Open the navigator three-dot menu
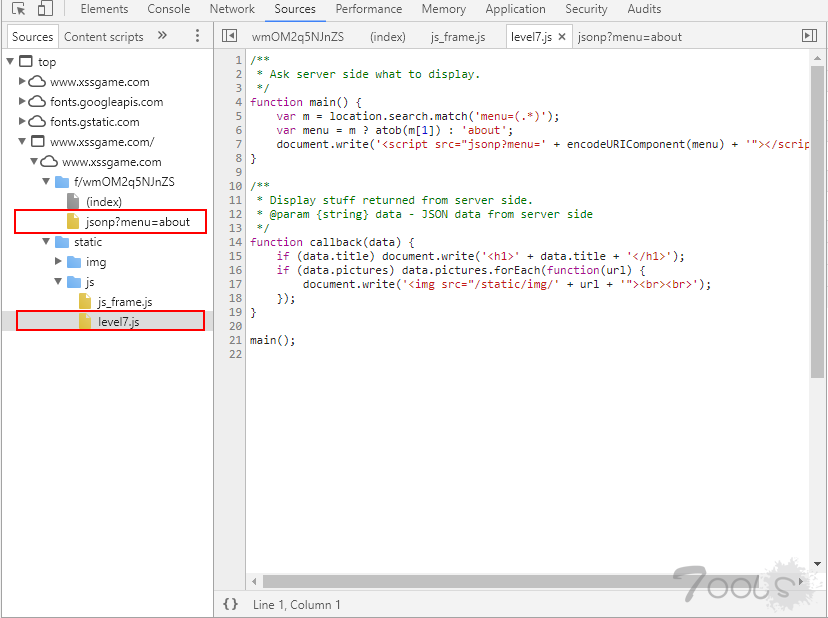The height and width of the screenshot is (618, 828). [197, 35]
